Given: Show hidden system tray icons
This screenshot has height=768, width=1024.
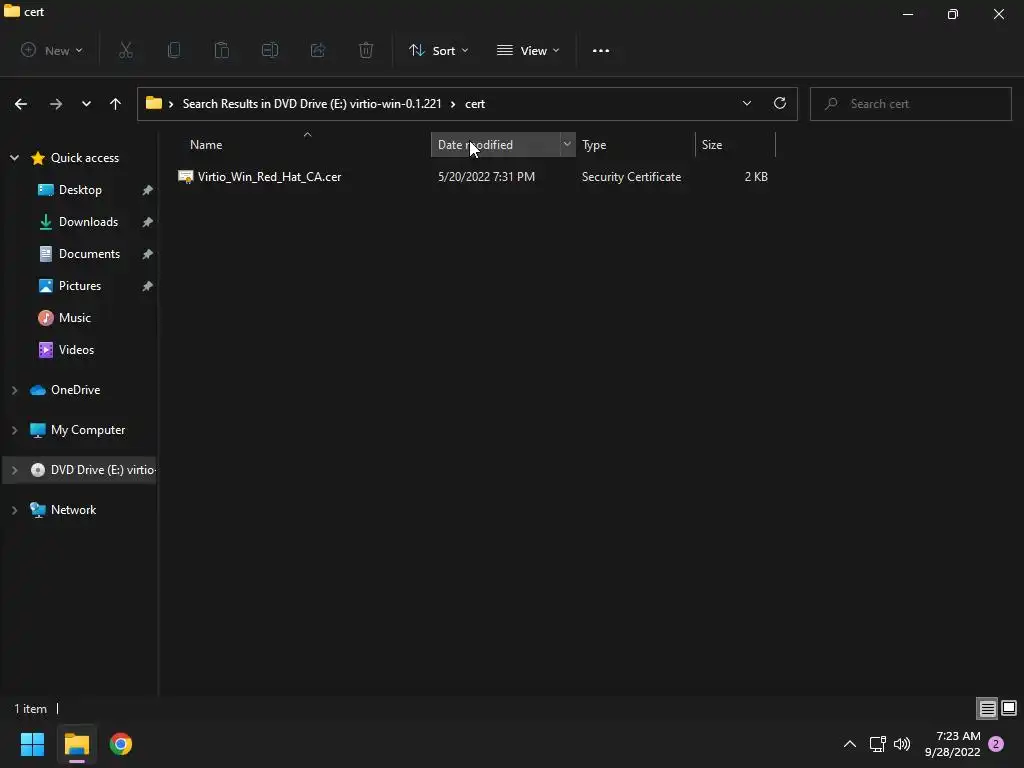Looking at the screenshot, I should (850, 744).
